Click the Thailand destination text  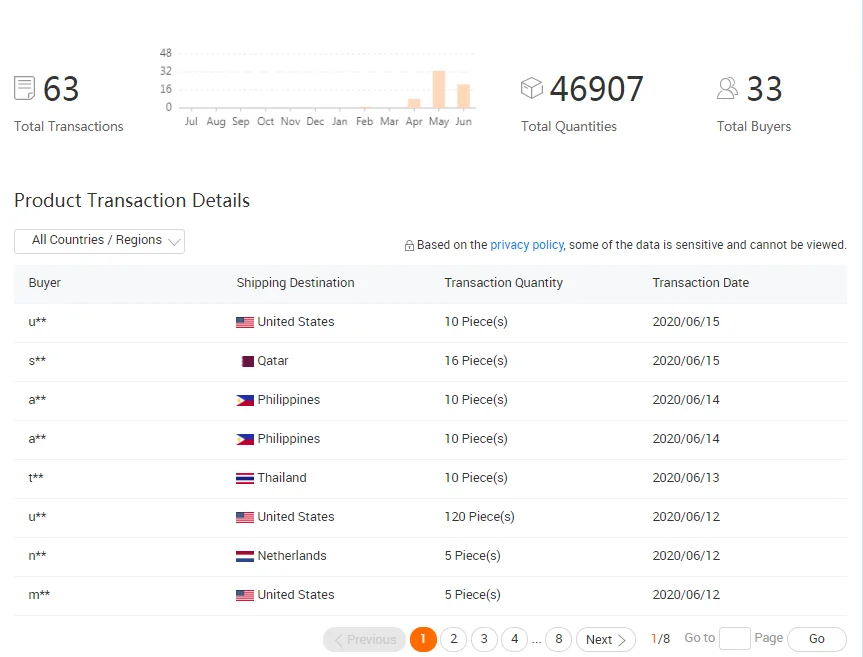pyautogui.click(x=282, y=478)
